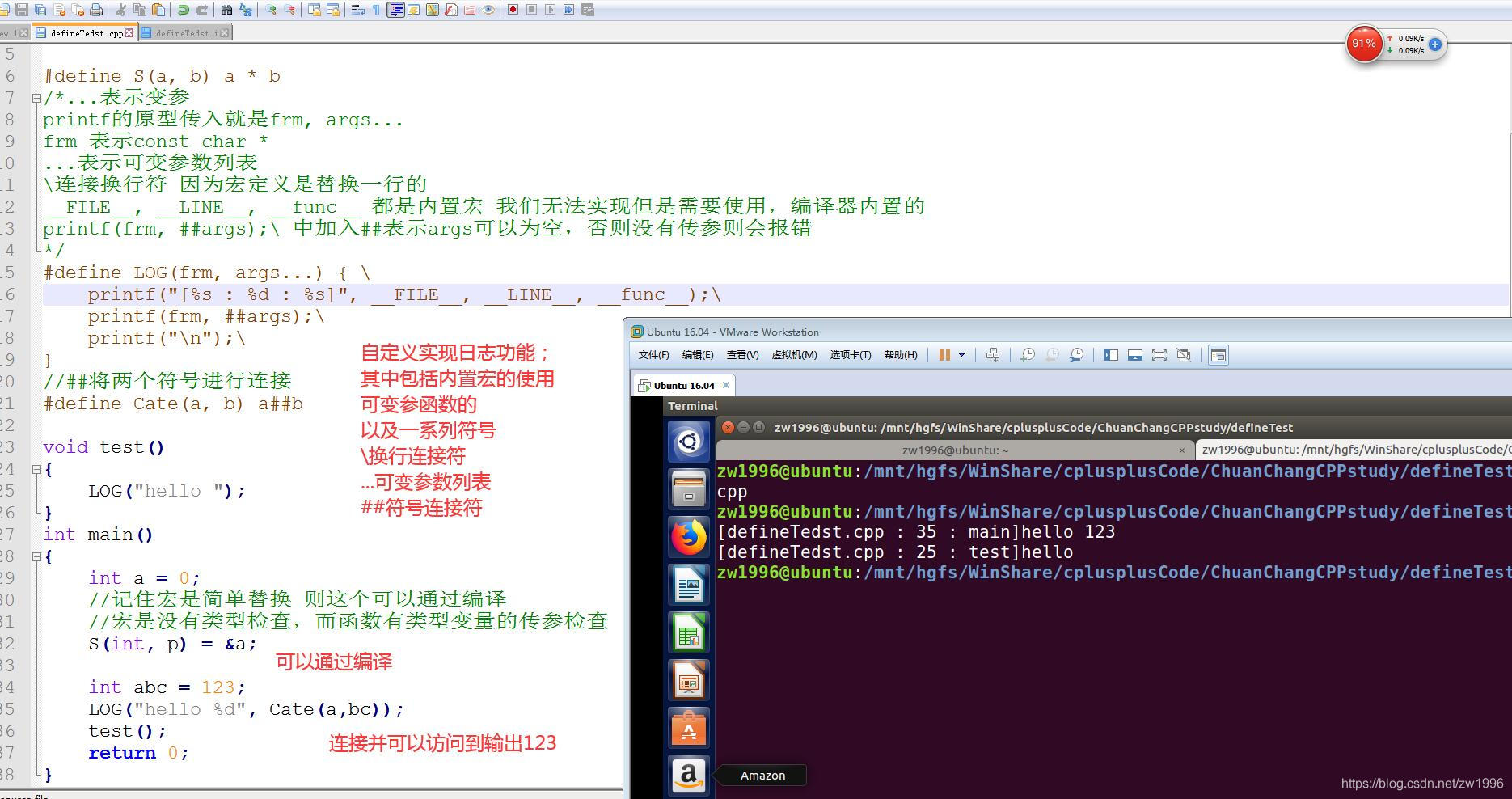Redo the last undone edit

click(202, 10)
